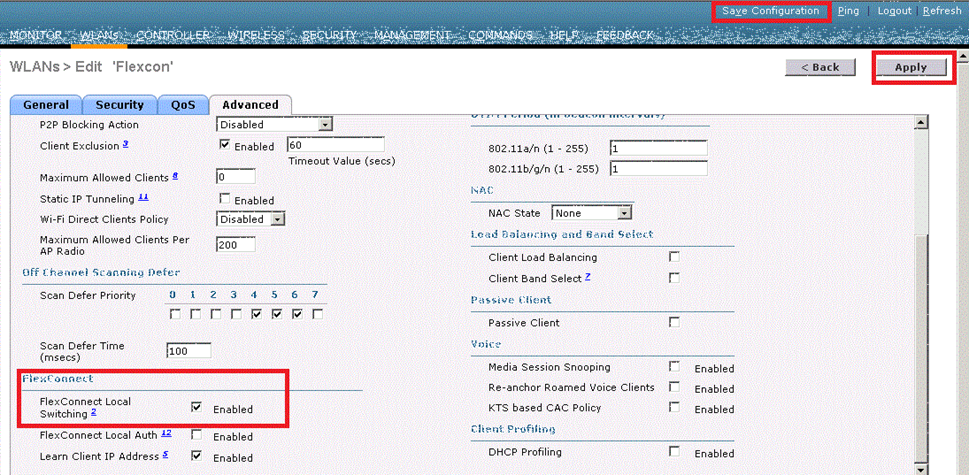Enable FlexConnect Local Auth checkbox
969x475 pixels.
(197, 435)
